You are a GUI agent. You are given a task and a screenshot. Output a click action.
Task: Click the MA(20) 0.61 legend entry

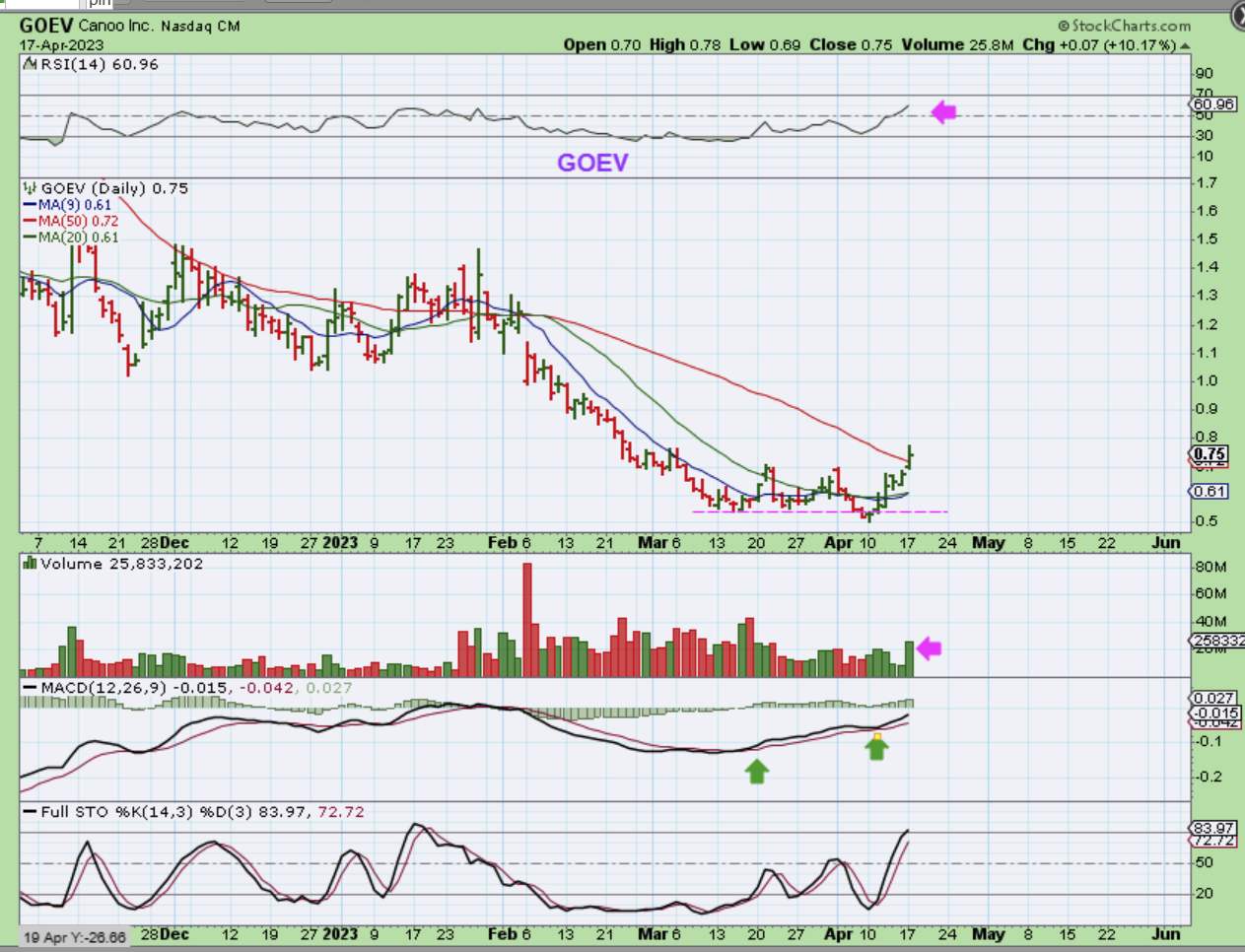click(x=71, y=237)
